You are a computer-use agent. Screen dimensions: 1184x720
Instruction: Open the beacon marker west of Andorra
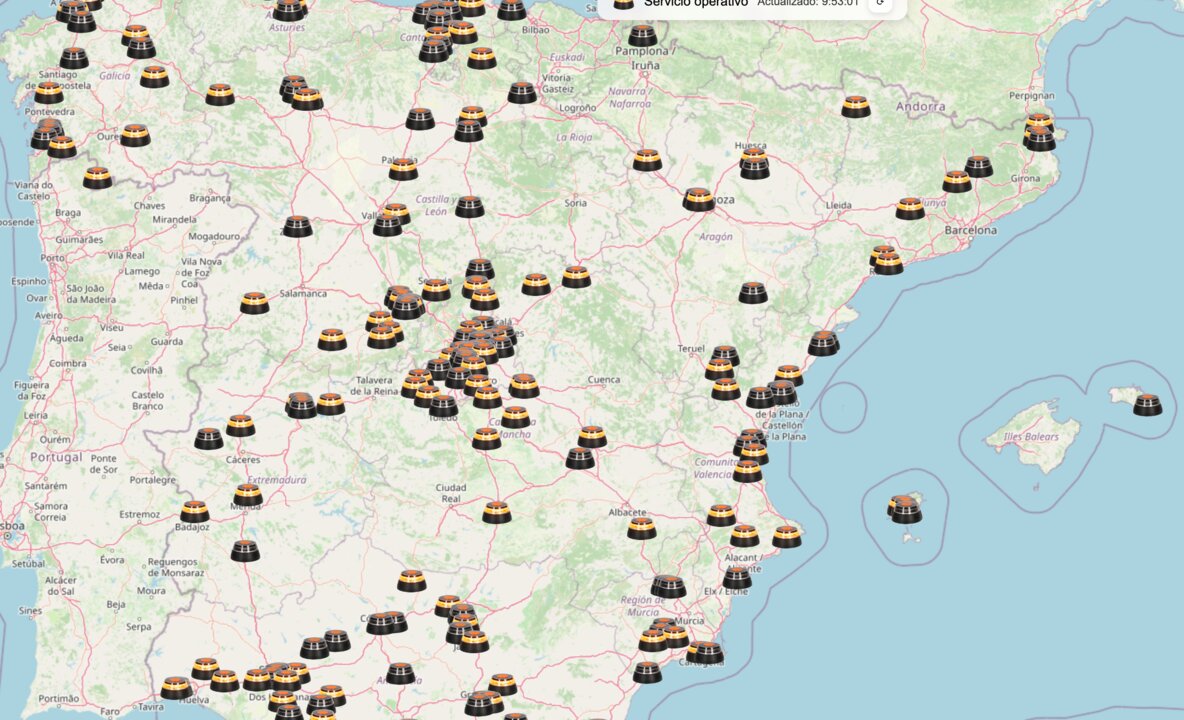(855, 106)
